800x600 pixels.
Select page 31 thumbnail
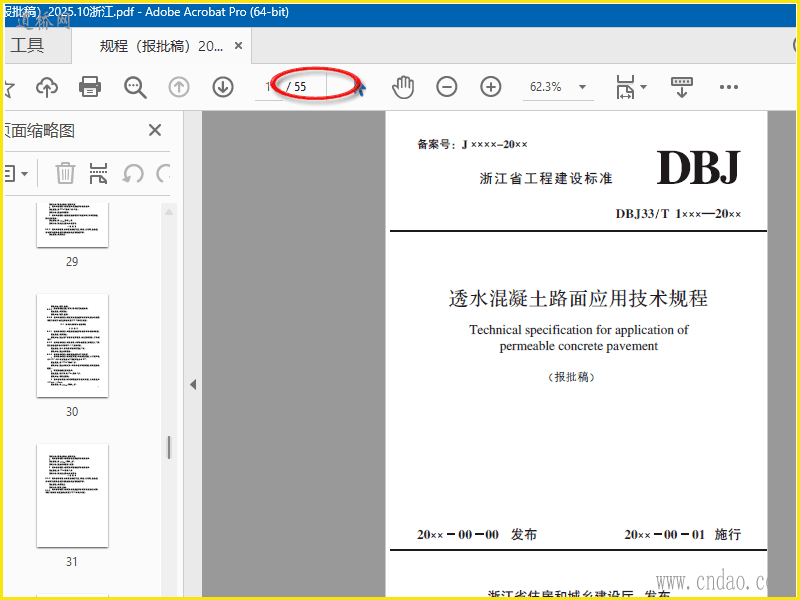pos(72,495)
